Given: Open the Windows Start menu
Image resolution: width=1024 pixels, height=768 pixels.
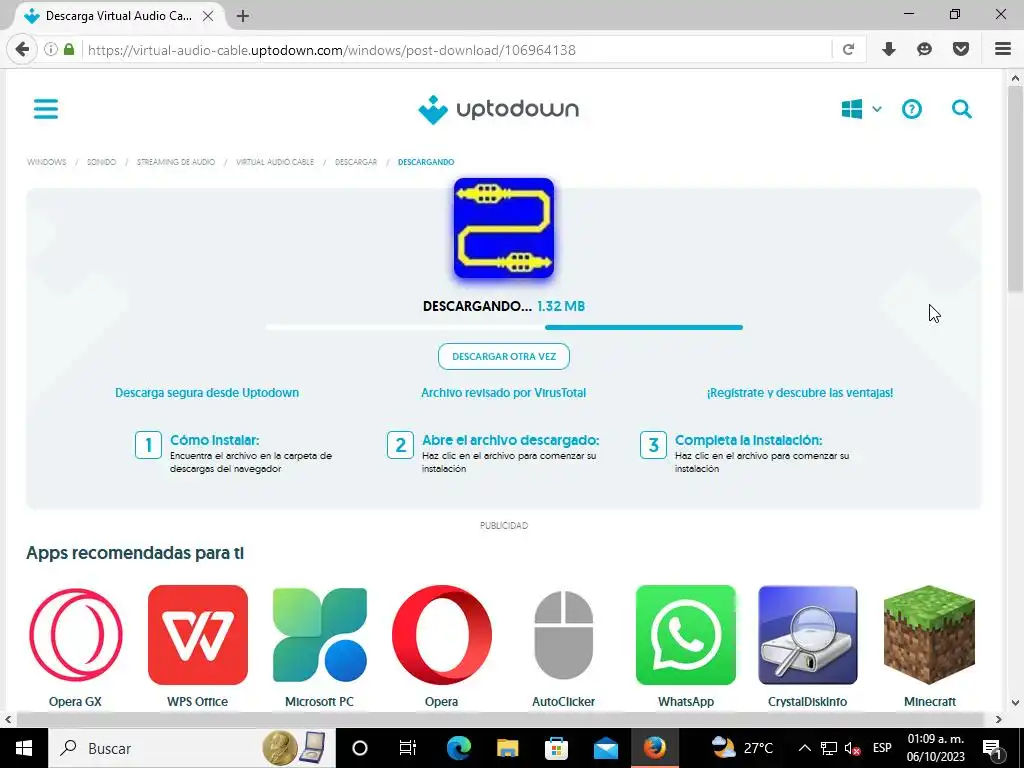Looking at the screenshot, I should point(24,748).
